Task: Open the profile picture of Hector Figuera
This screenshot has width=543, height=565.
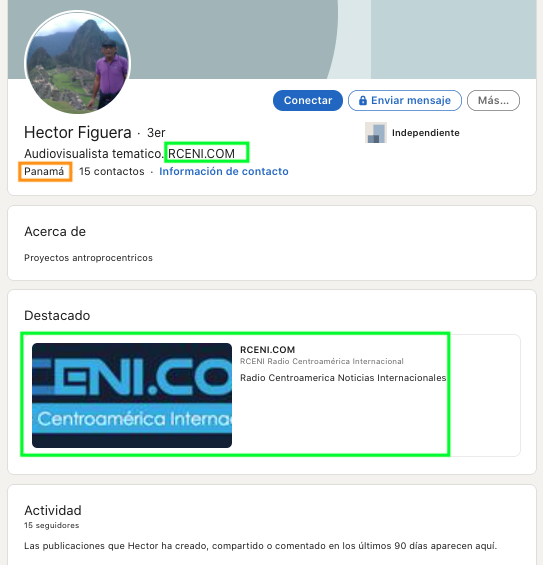Action: click(x=77, y=63)
